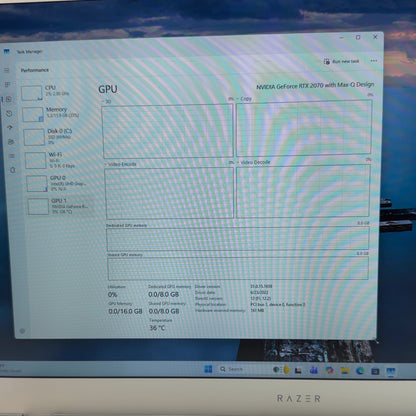The height and width of the screenshot is (416, 416).
Task: Click the NVIDIA GeForce RTX 2070 with Max-Q Design label
Action: tap(315, 85)
